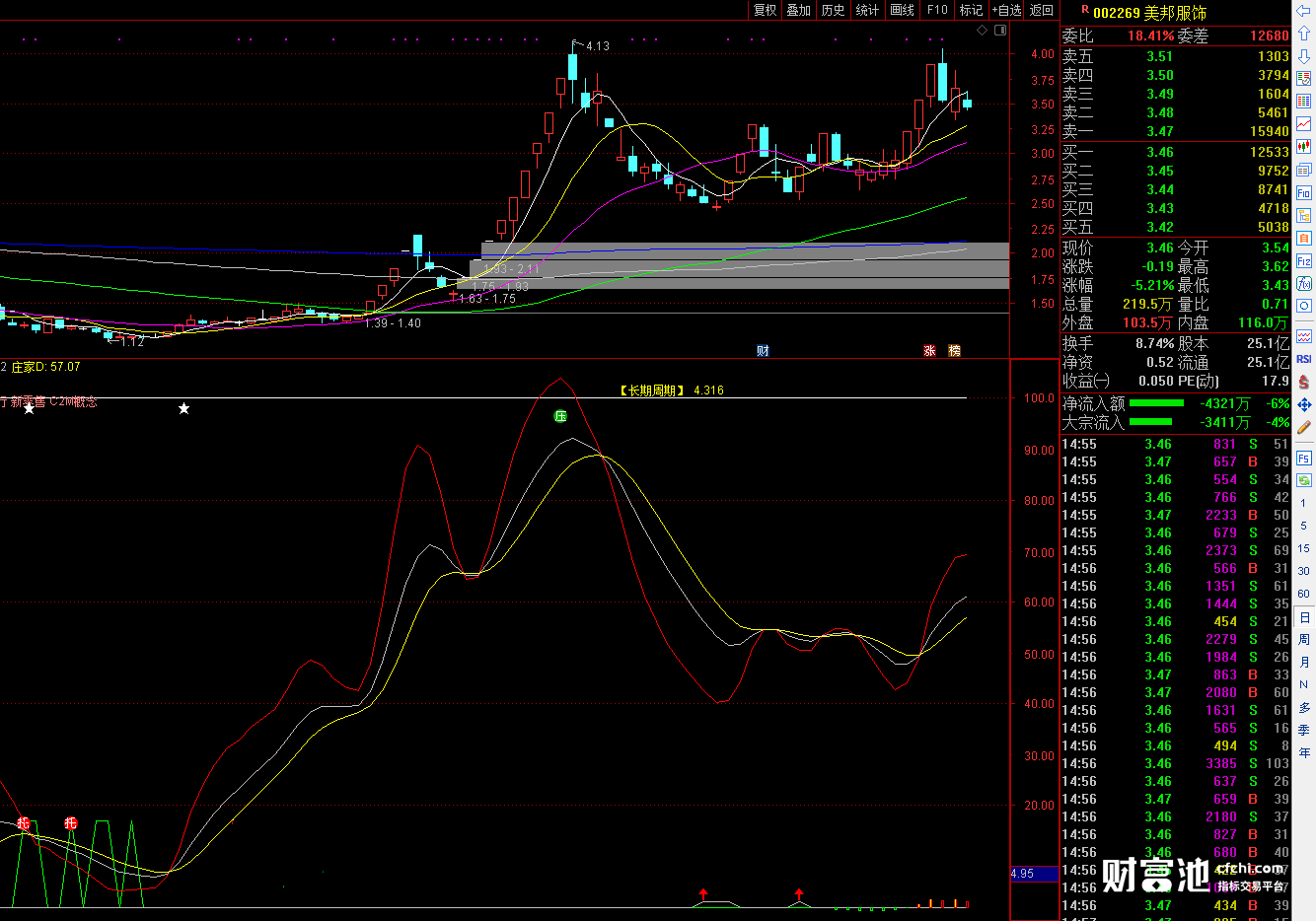The image size is (1316, 921).
Task: Select weekly period 周
Action: [1304, 640]
